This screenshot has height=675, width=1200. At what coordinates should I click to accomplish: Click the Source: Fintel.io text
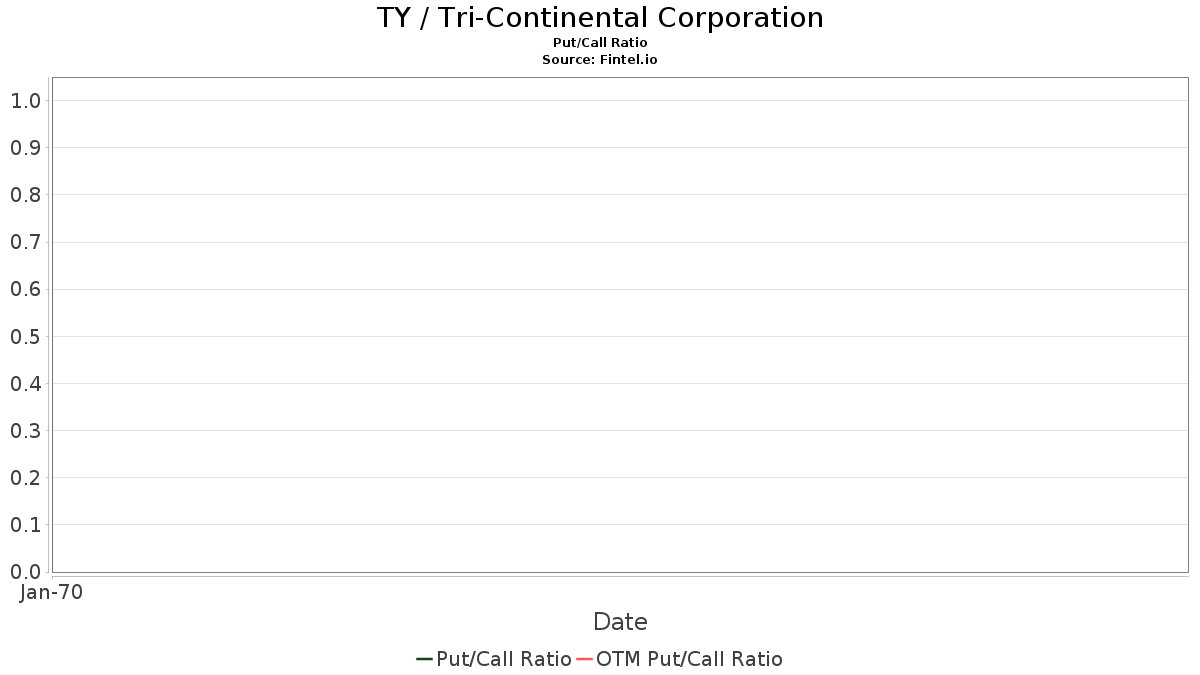[600, 60]
